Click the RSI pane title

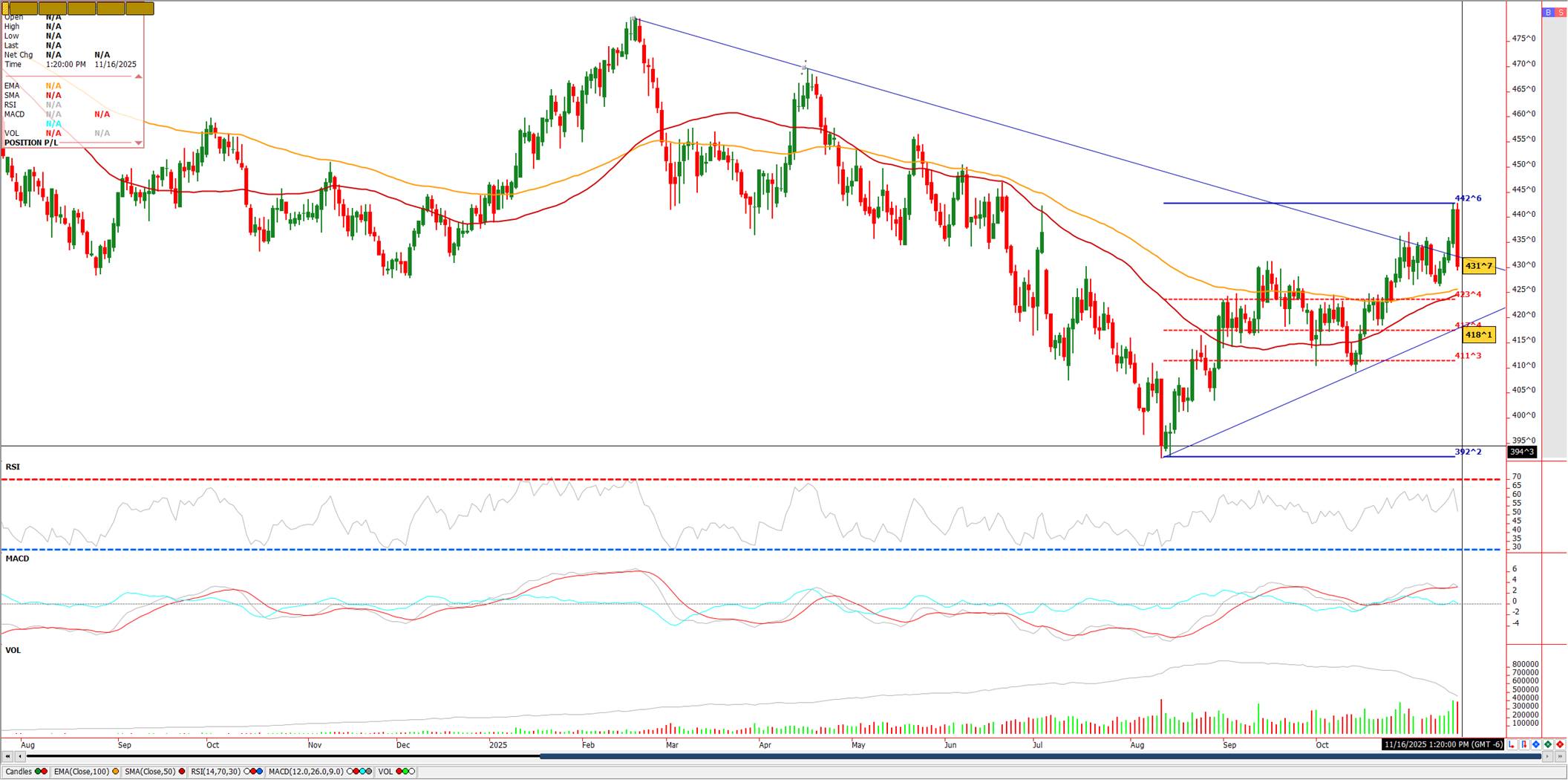pyautogui.click(x=13, y=467)
